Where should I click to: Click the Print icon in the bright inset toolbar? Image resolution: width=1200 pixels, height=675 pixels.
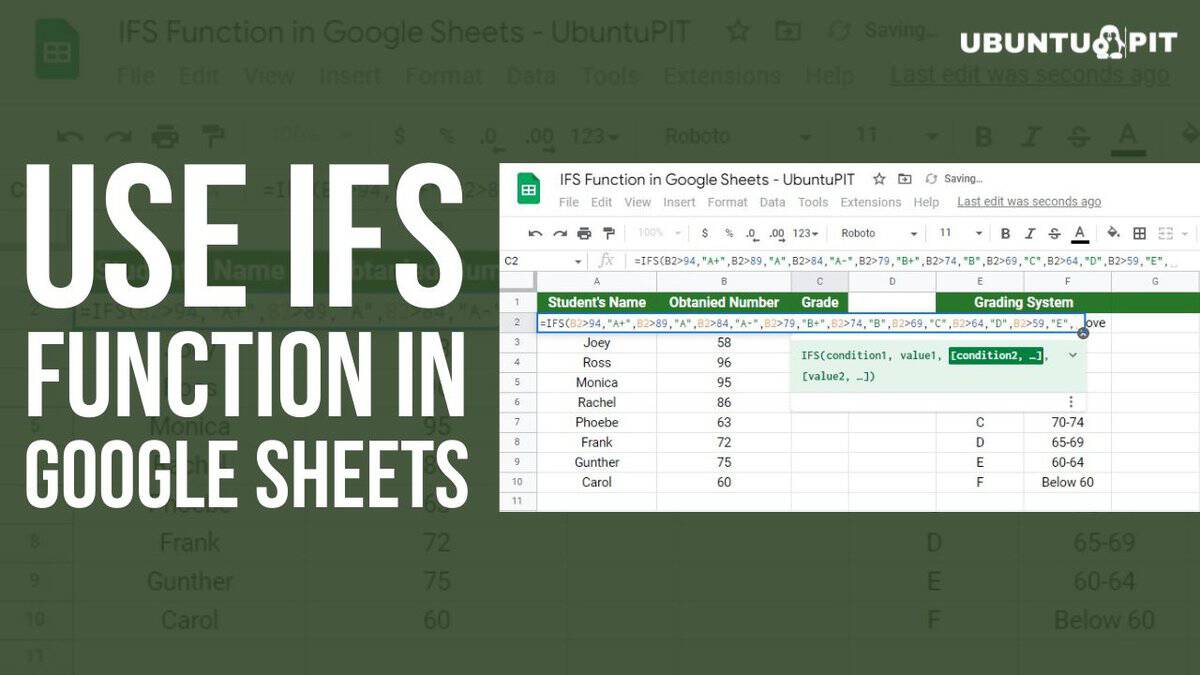point(585,233)
